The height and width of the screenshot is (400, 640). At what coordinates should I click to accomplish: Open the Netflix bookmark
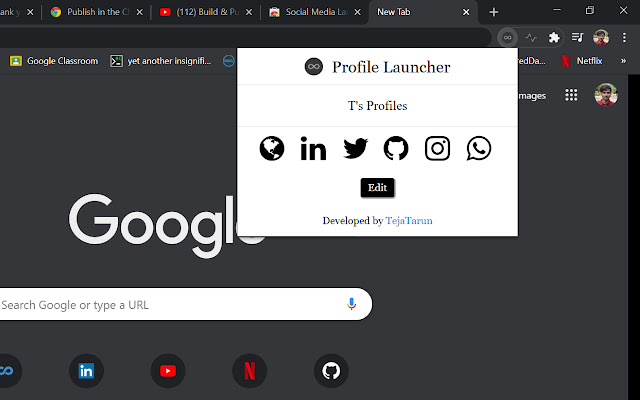tap(582, 61)
